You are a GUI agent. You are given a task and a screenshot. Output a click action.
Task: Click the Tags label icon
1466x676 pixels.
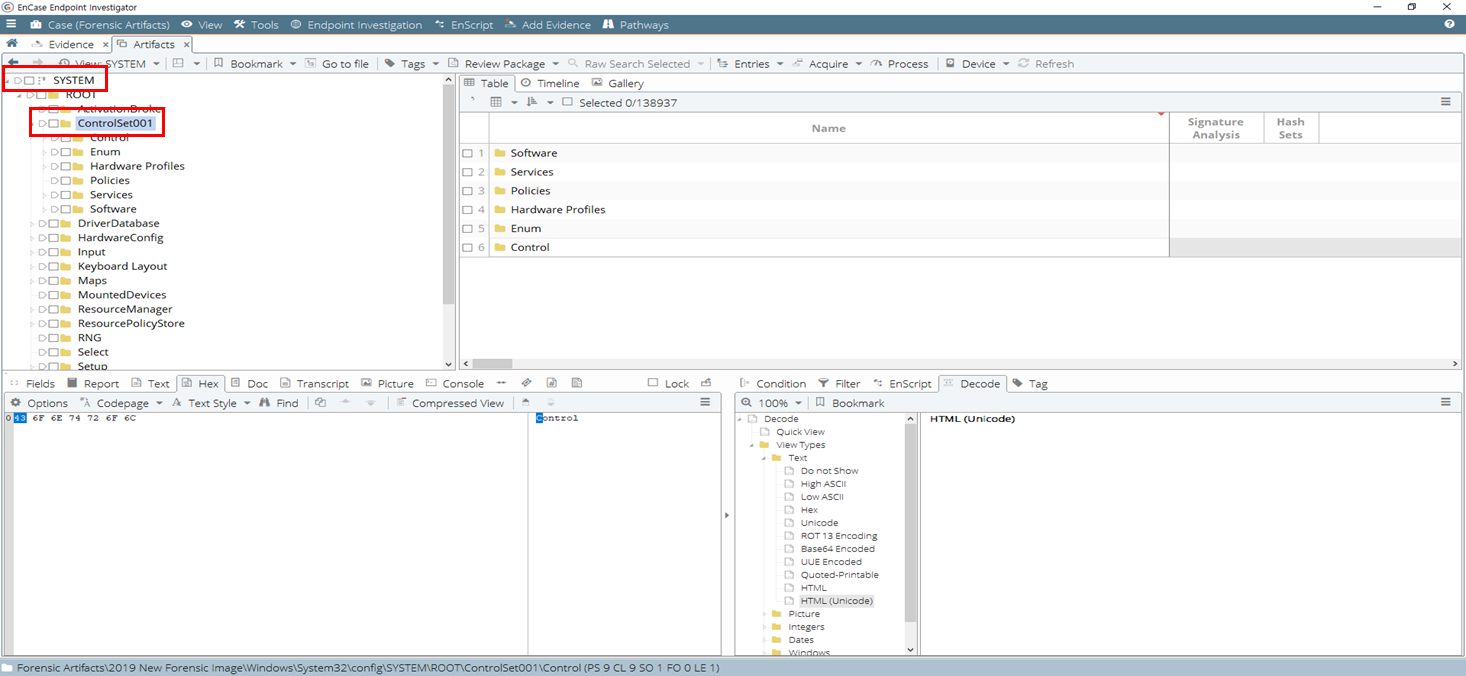(390, 63)
